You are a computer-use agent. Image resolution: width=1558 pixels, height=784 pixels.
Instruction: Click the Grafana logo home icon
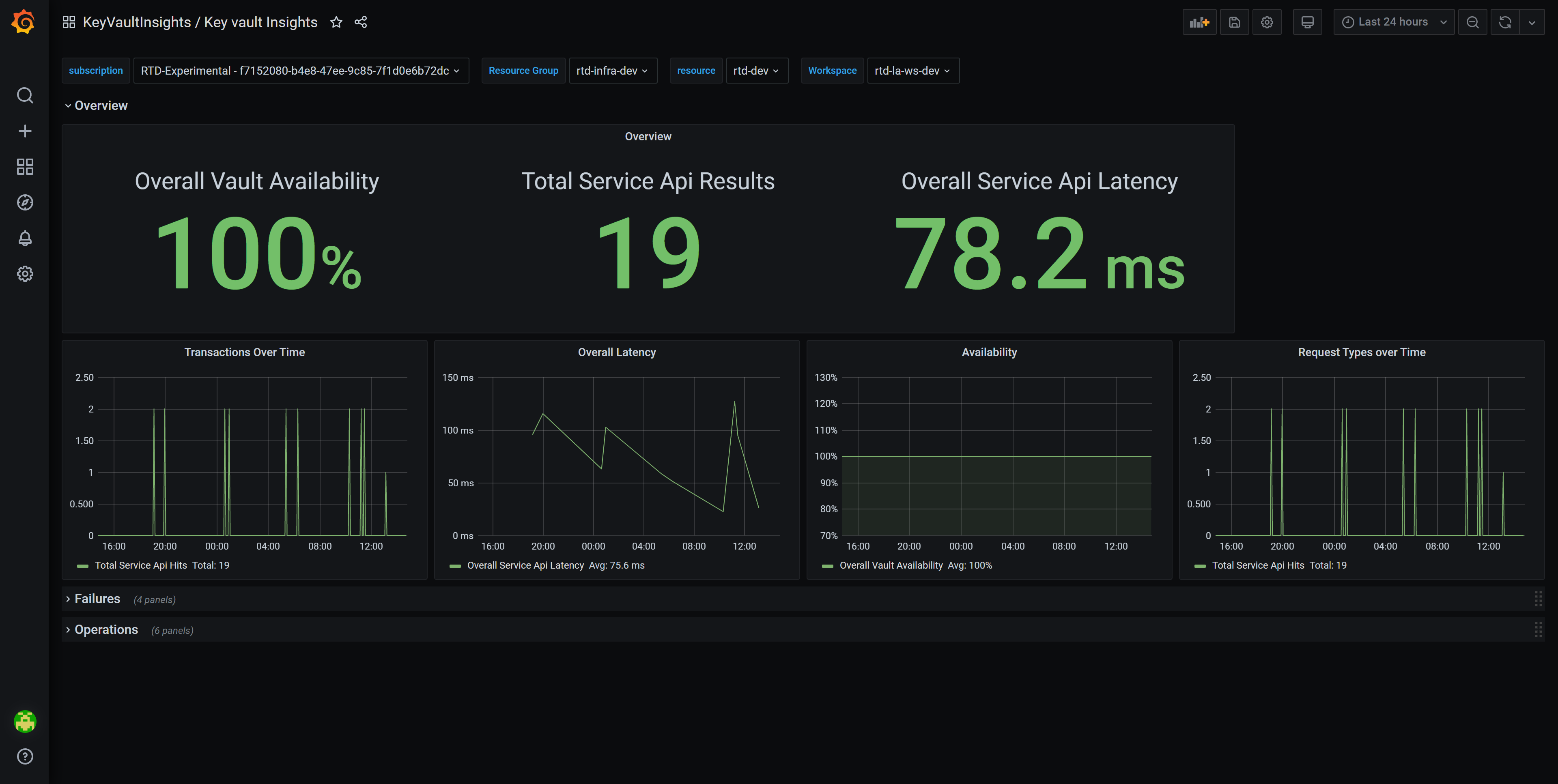24,22
